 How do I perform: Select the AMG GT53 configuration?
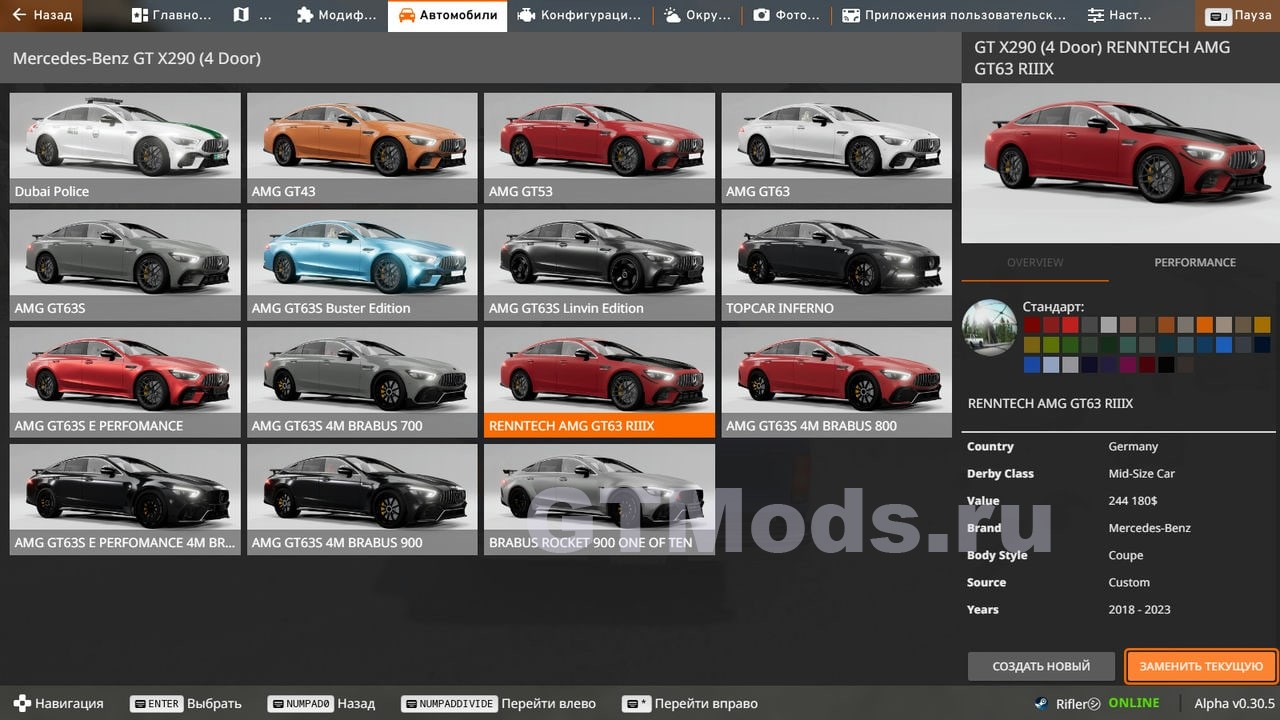(599, 147)
